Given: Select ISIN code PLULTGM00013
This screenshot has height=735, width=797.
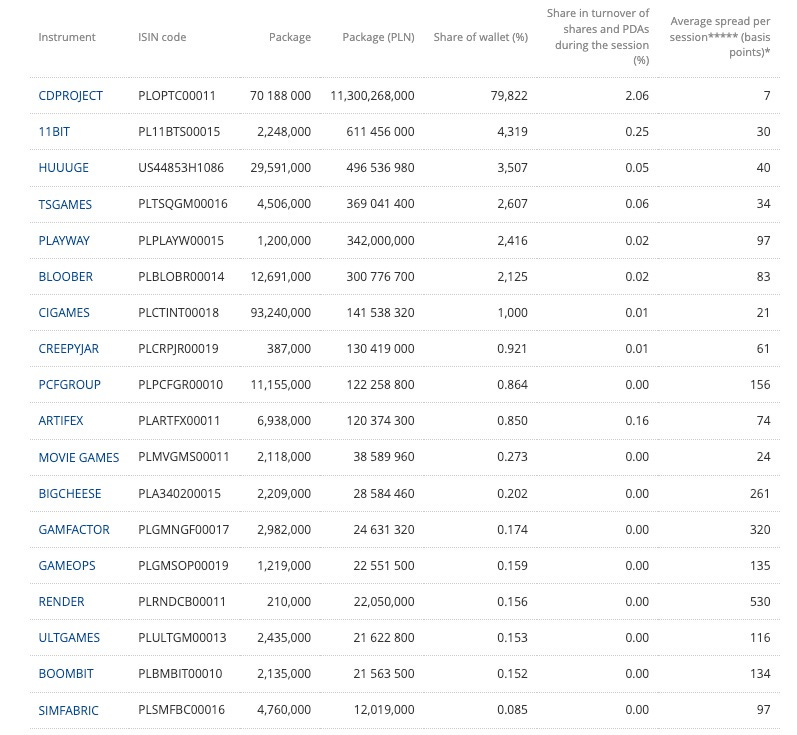Looking at the screenshot, I should click(x=182, y=638).
